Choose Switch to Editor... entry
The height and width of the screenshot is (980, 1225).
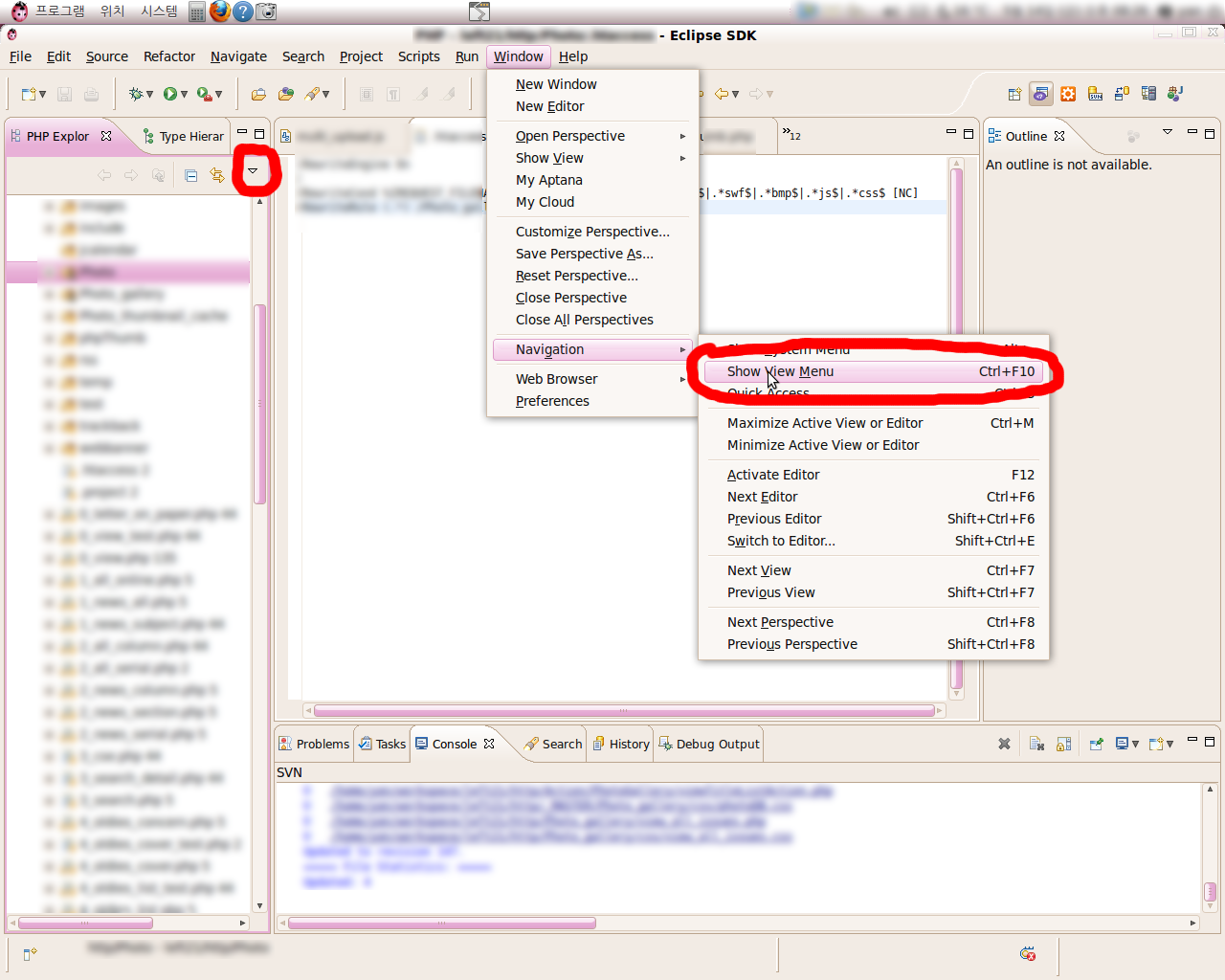click(875, 541)
